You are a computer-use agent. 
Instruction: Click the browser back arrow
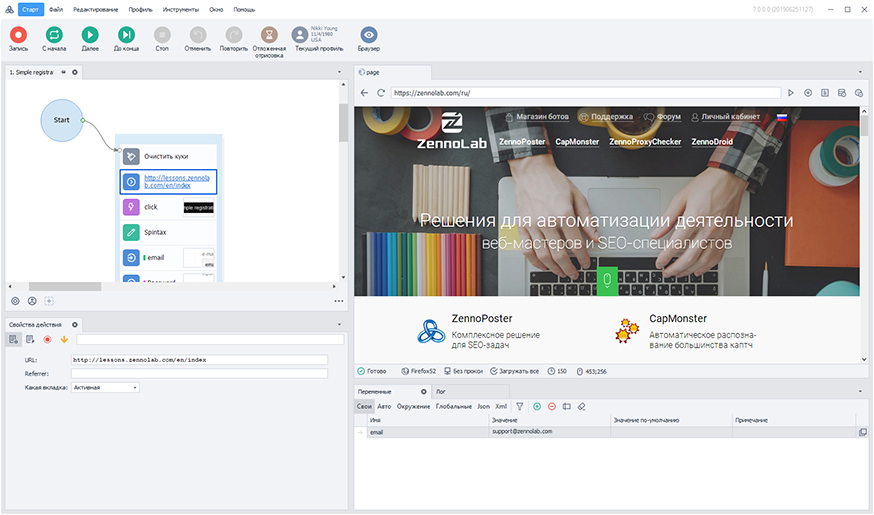(x=364, y=93)
